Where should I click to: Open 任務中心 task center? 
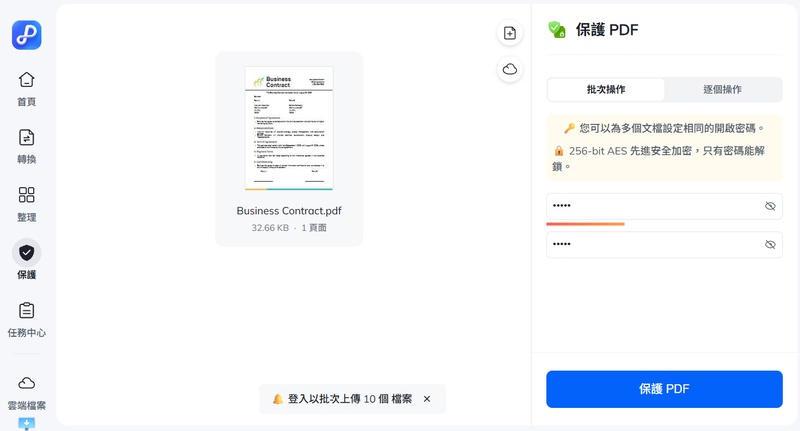coord(27,319)
